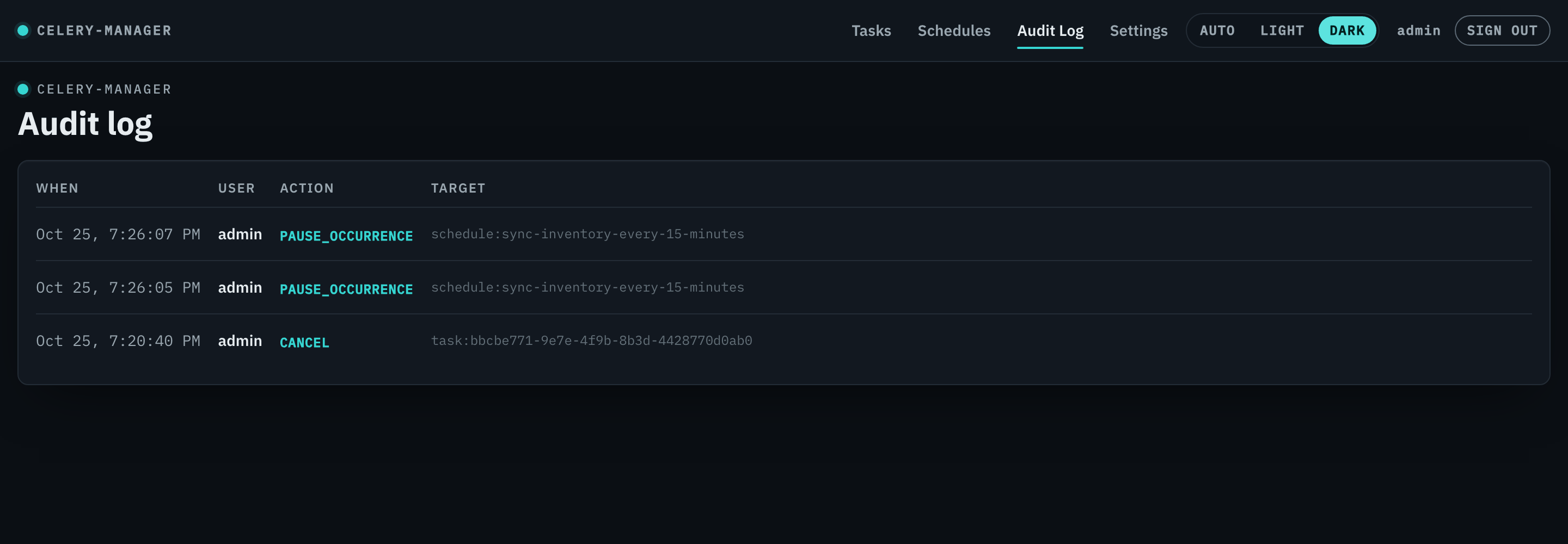Viewport: 1568px width, 544px height.
Task: Select the timestamp Oct 25, 7:26:07 PM
Action: click(x=118, y=234)
